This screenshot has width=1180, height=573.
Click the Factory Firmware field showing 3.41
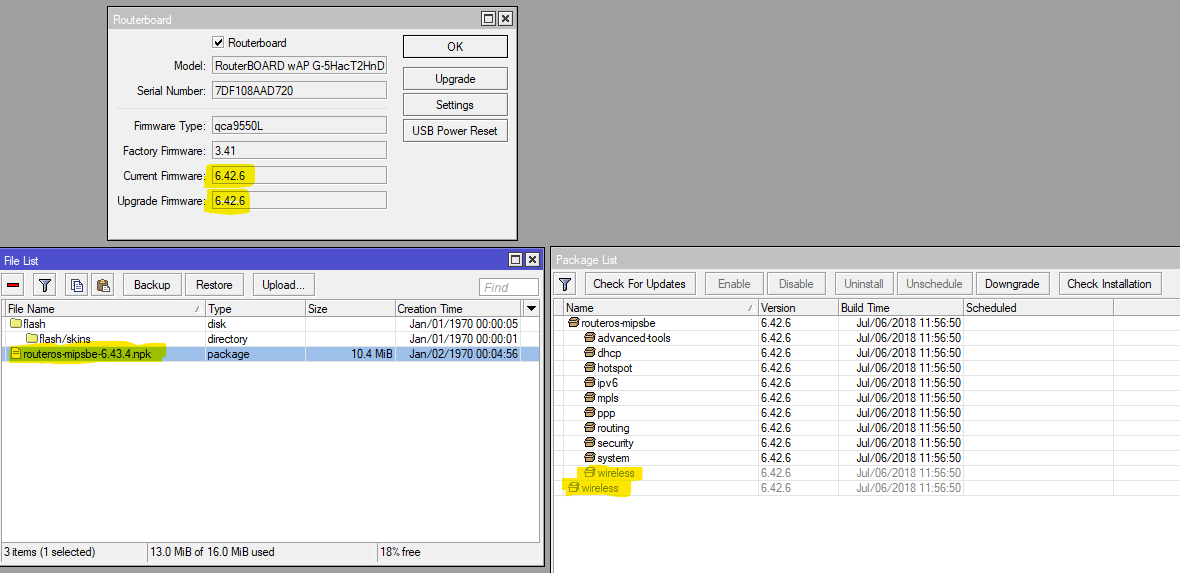[300, 150]
